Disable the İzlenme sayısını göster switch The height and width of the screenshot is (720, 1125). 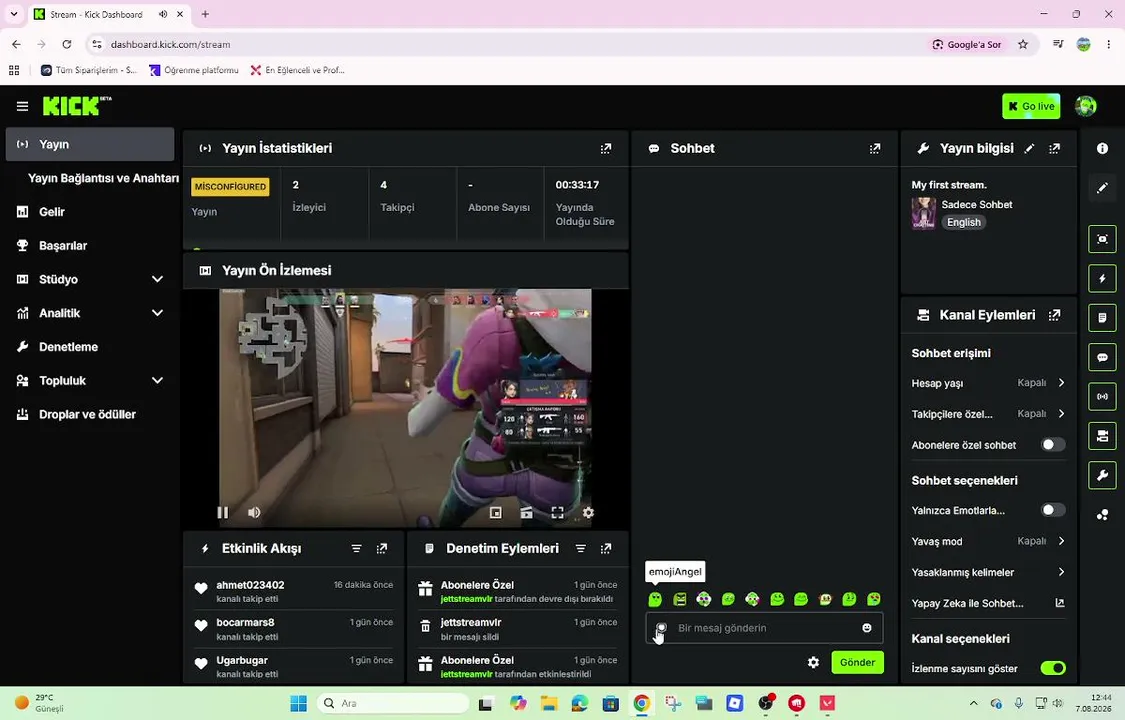[x=1053, y=668]
